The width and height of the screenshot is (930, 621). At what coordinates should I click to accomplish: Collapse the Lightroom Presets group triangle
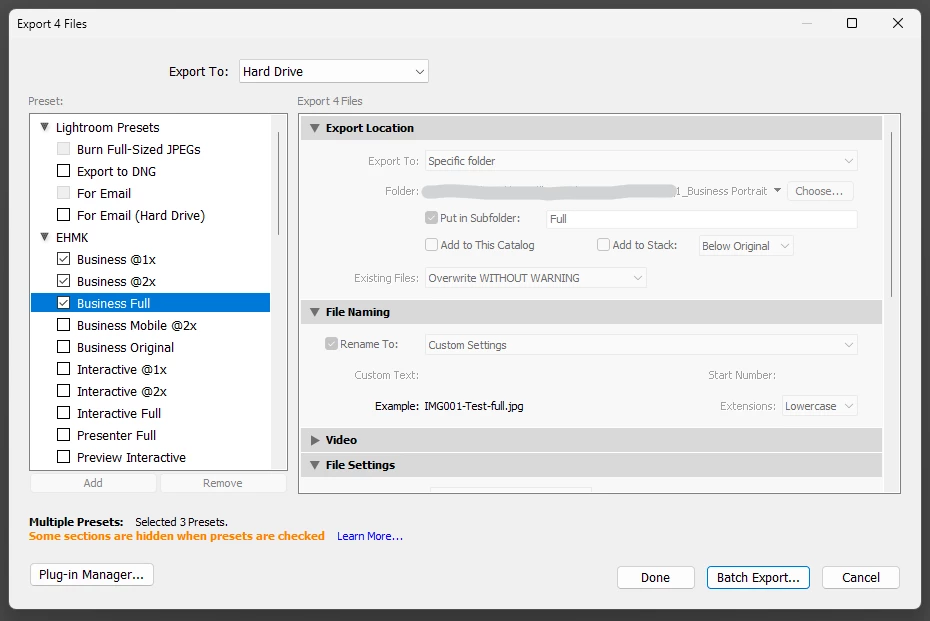44,127
